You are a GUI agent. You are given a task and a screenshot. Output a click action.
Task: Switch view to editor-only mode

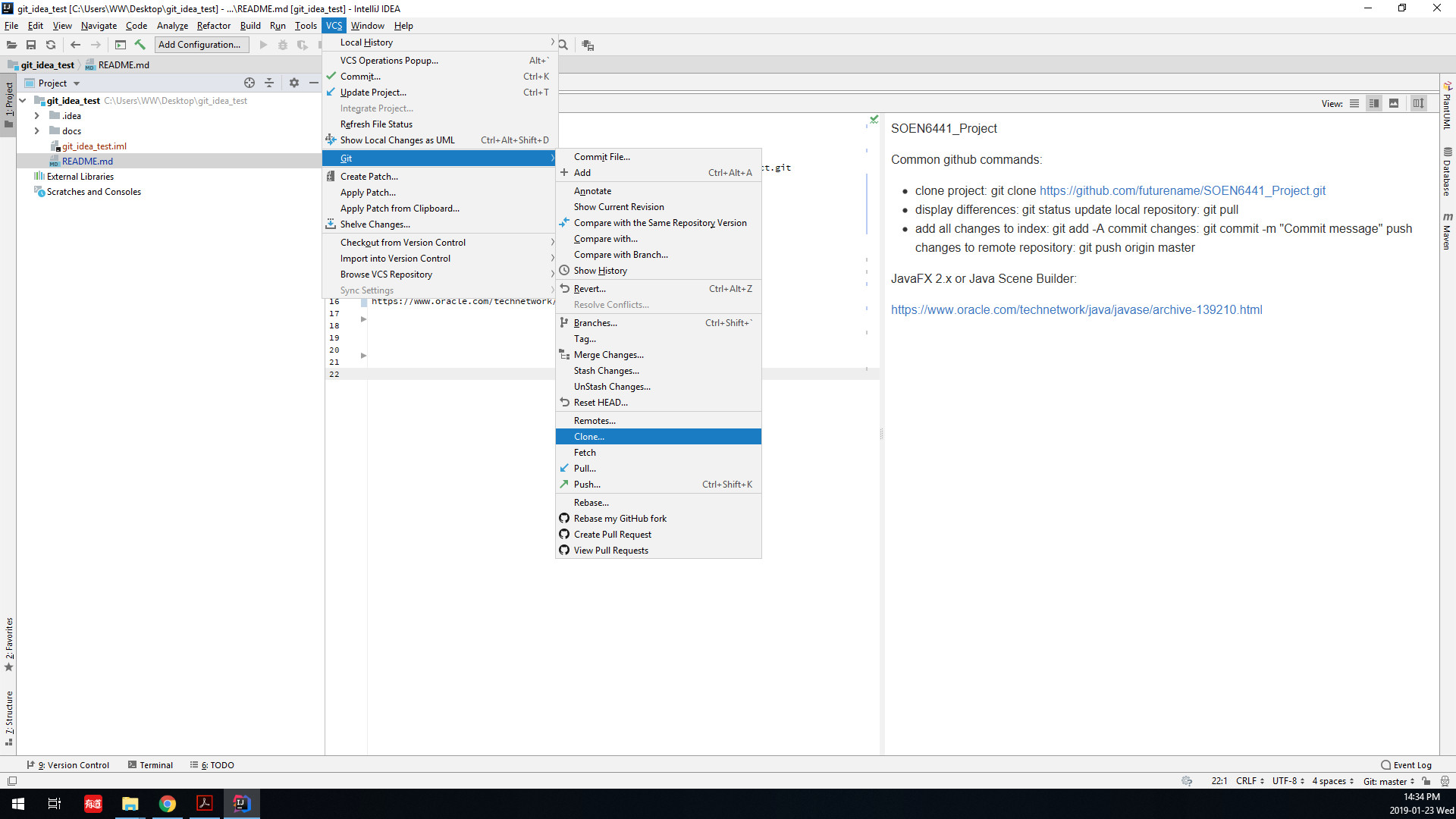click(x=1354, y=104)
